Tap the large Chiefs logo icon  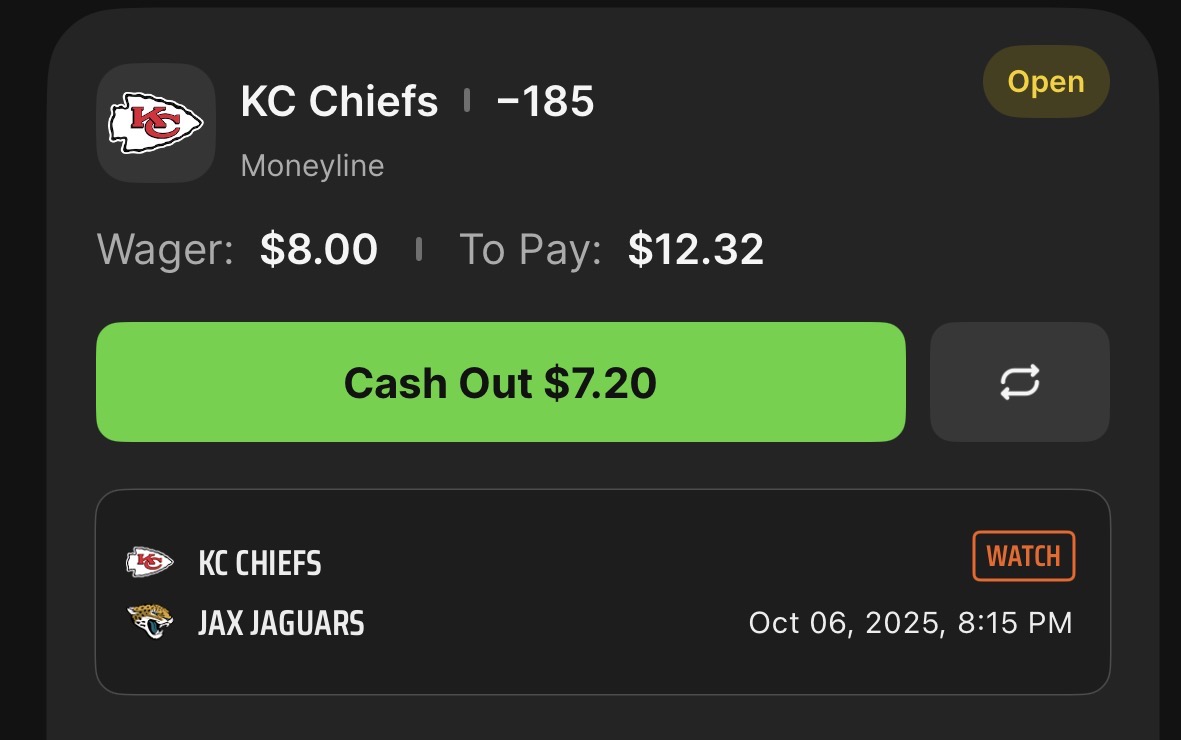[155, 123]
